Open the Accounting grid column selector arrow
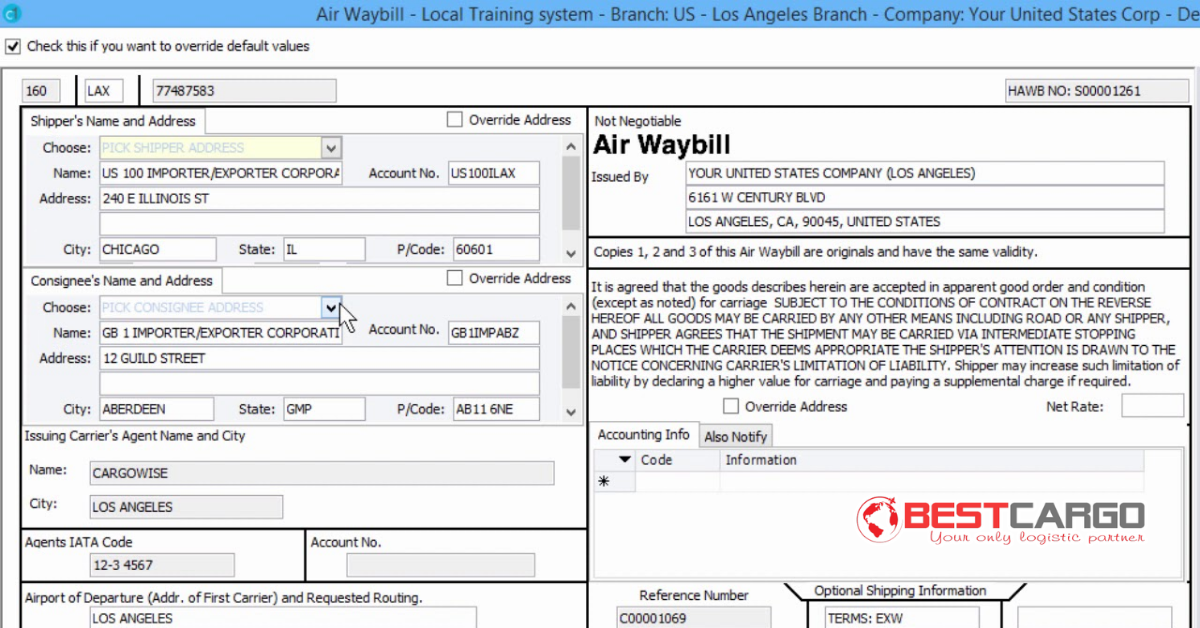The image size is (1200, 628). (x=625, y=460)
